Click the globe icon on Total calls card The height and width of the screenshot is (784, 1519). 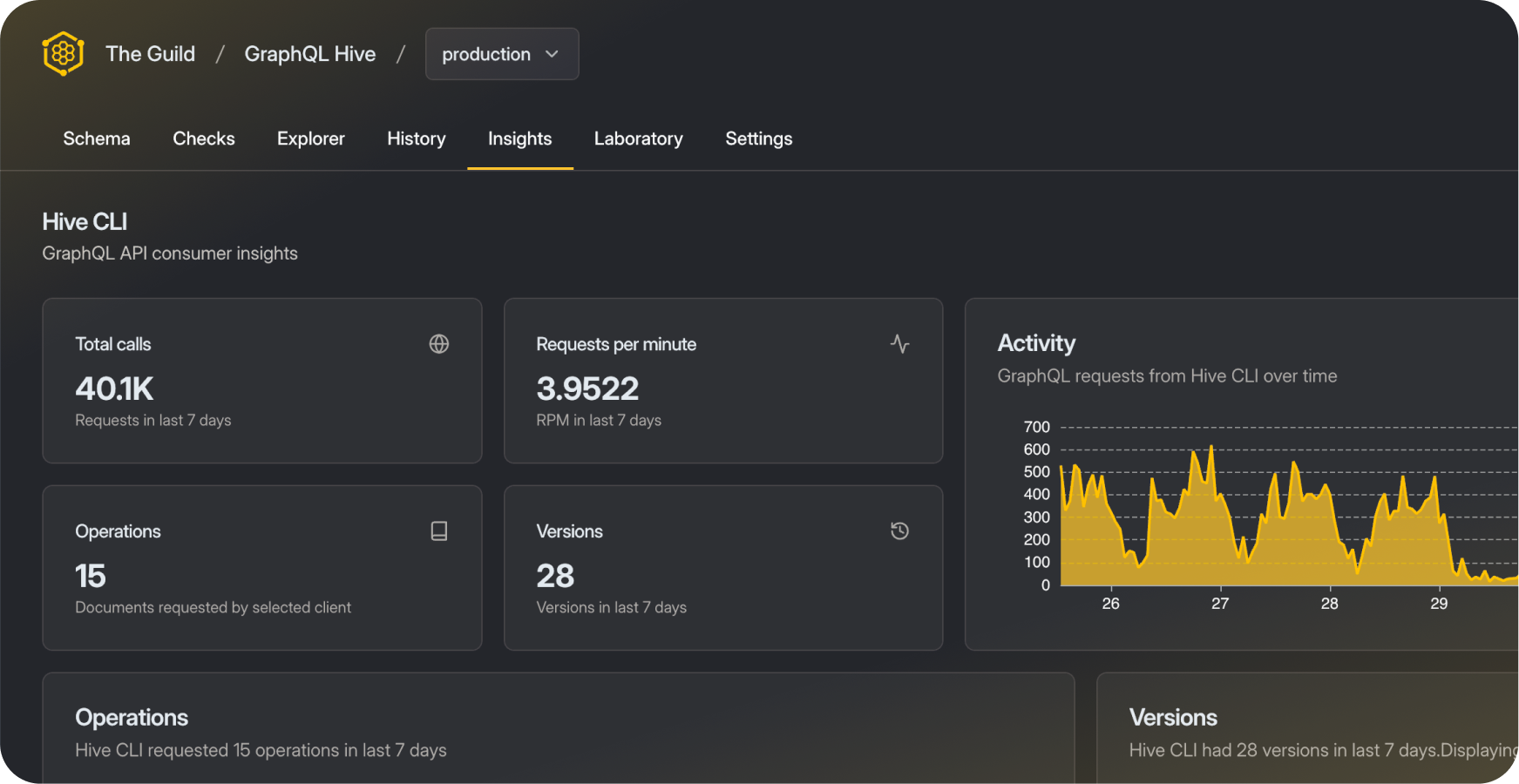point(439,344)
